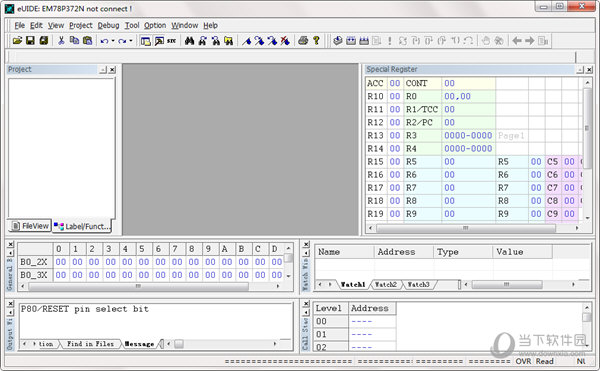Switch to the FileView tab
This screenshot has height=371, width=600.
pyautogui.click(x=30, y=226)
